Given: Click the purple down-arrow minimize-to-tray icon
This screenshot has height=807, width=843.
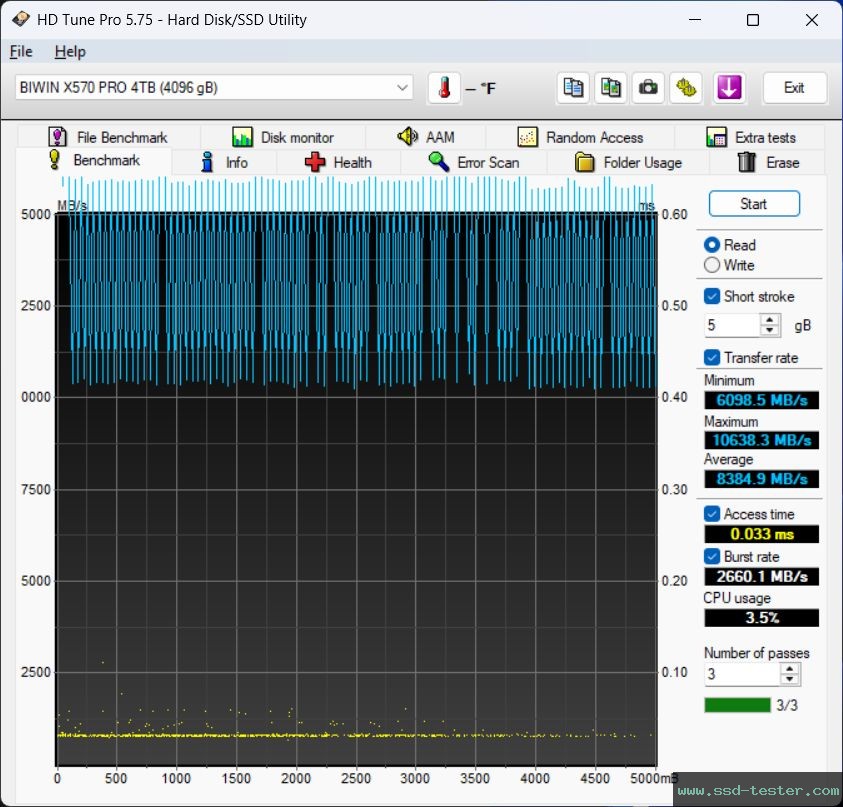Looking at the screenshot, I should [x=728, y=88].
